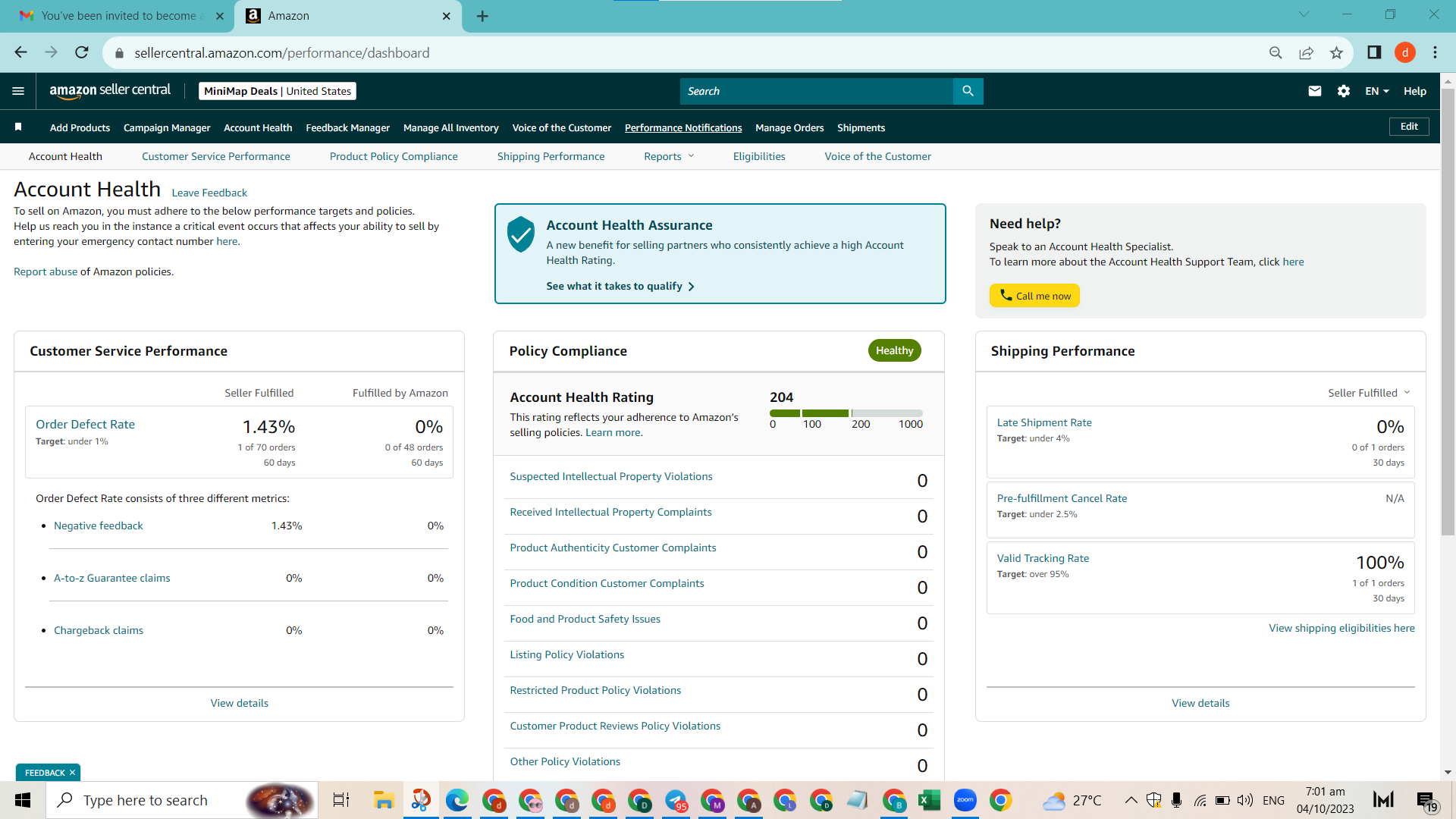Toggle the browser side panel icon

coord(1374,52)
